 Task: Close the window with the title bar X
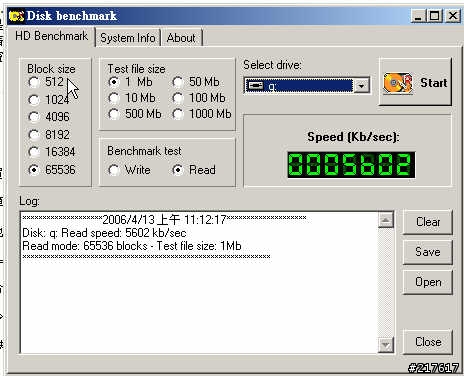pyautogui.click(x=453, y=16)
